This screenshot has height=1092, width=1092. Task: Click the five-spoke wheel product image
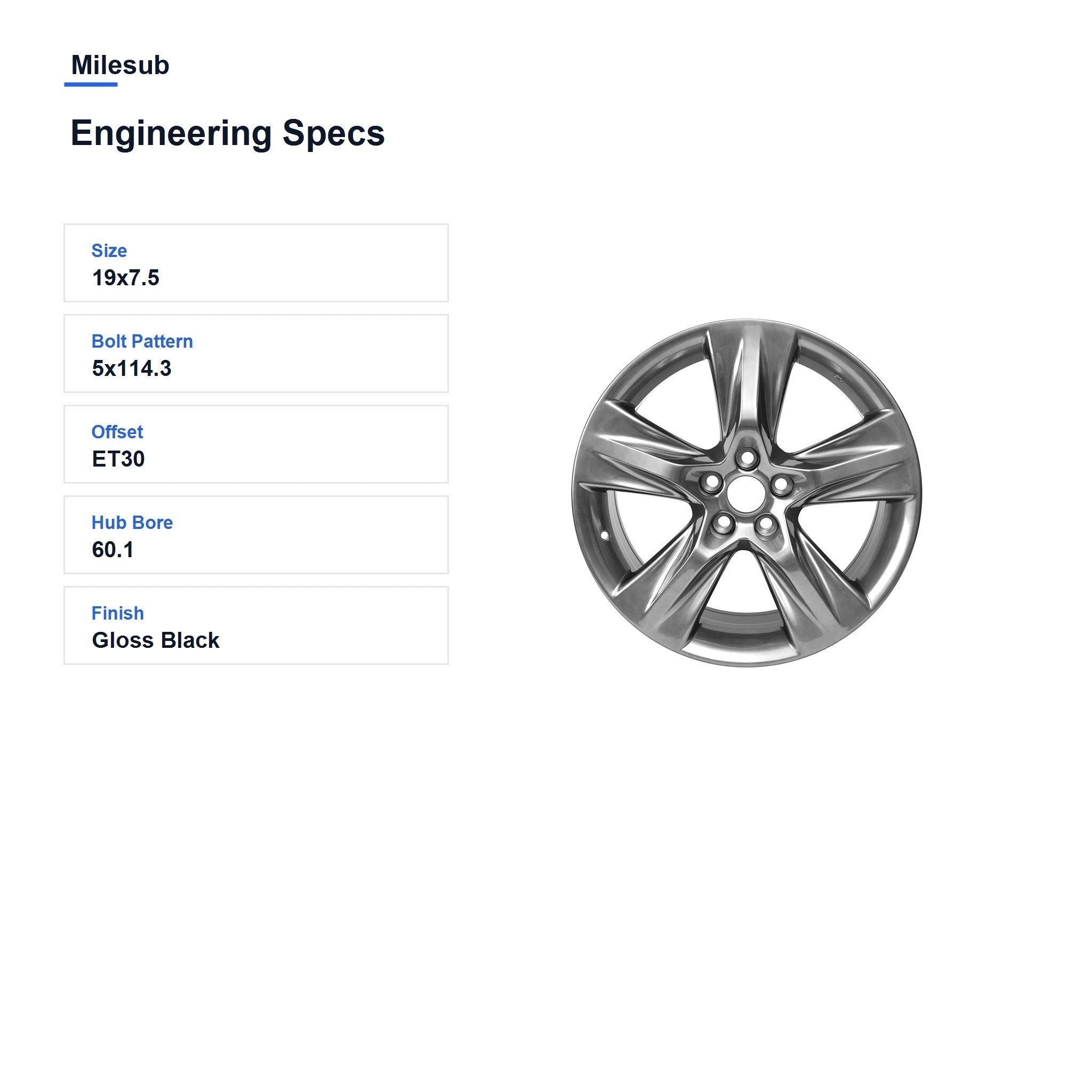coord(746,492)
